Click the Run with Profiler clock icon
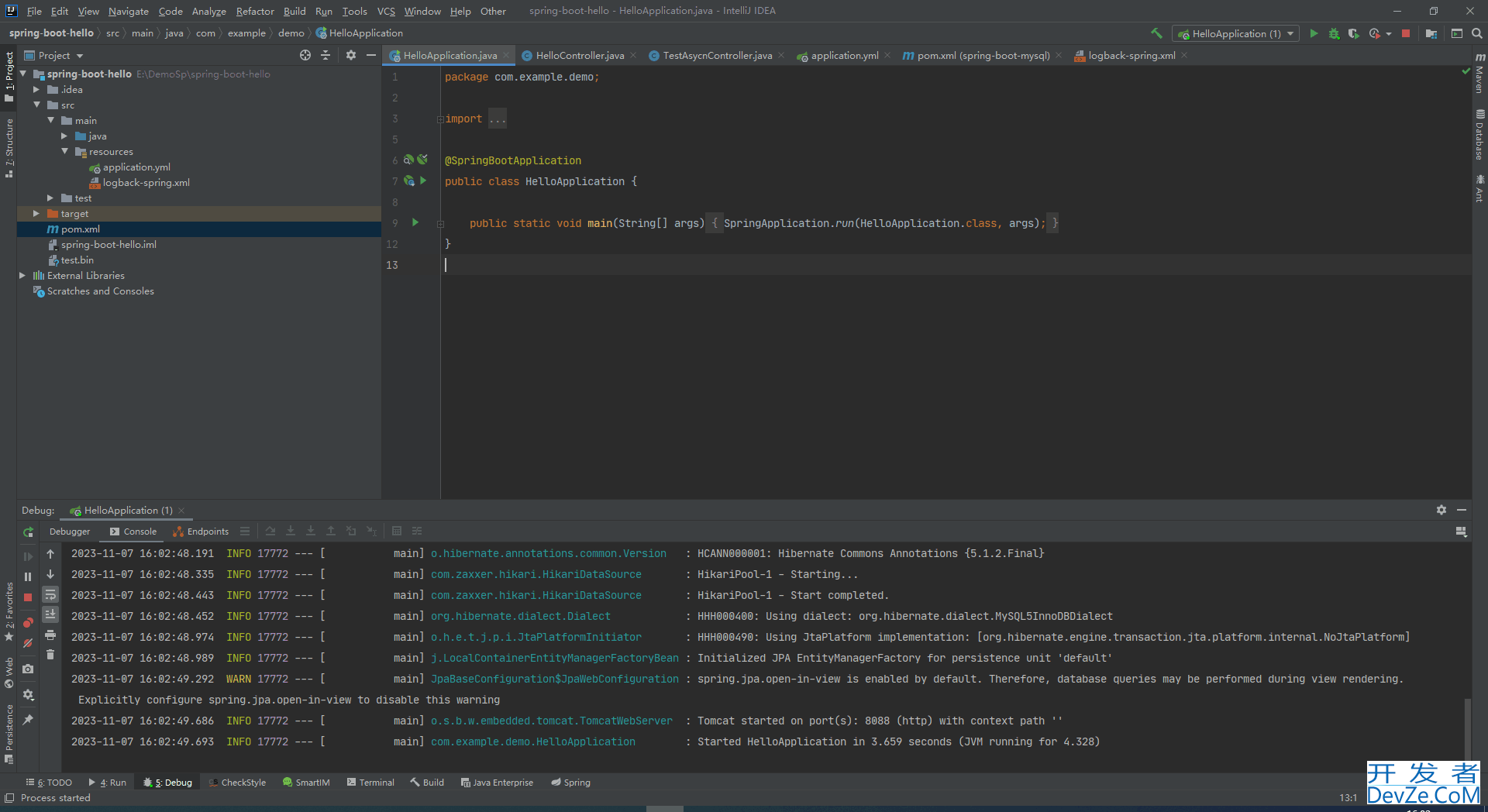The image size is (1488, 812). click(1375, 33)
